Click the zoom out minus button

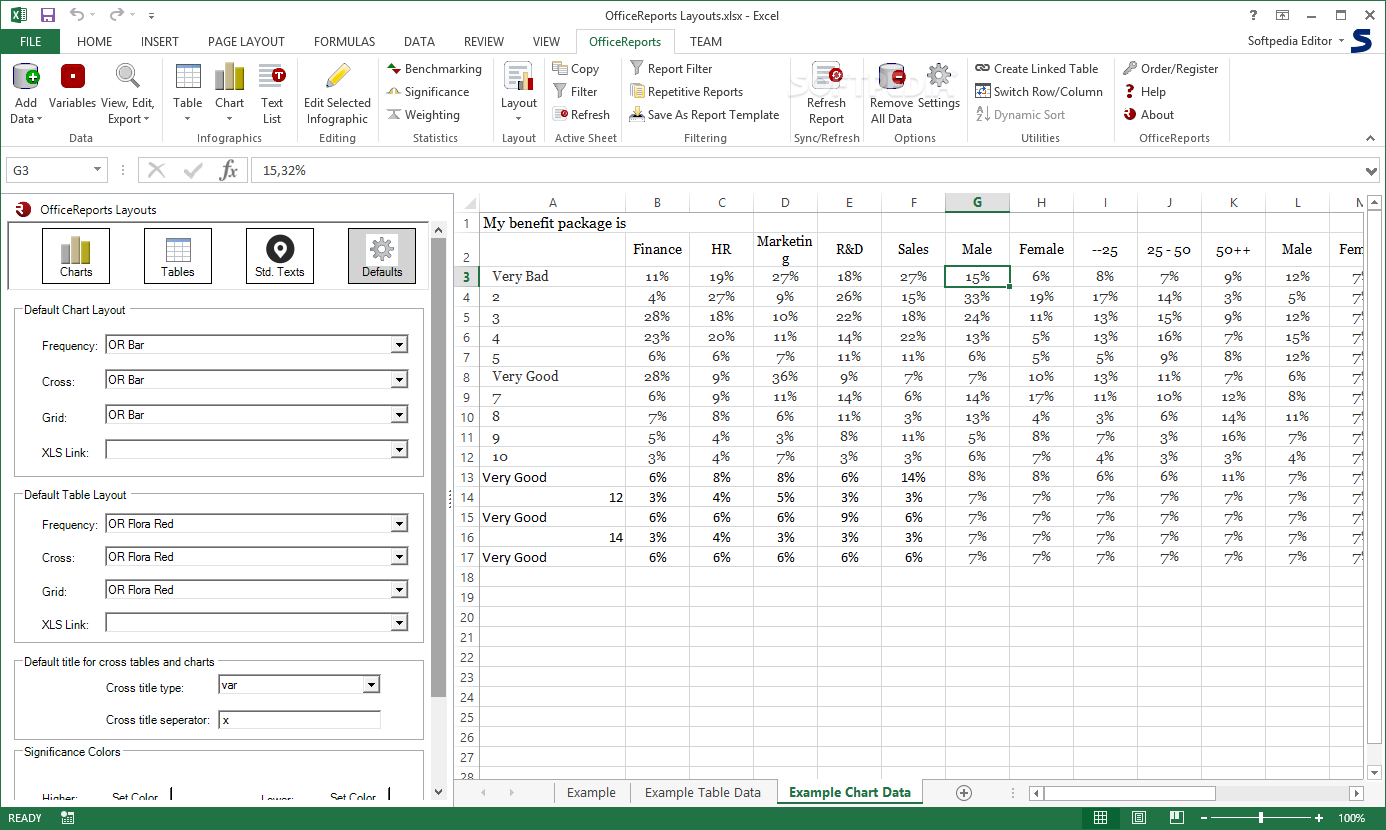coord(1203,818)
